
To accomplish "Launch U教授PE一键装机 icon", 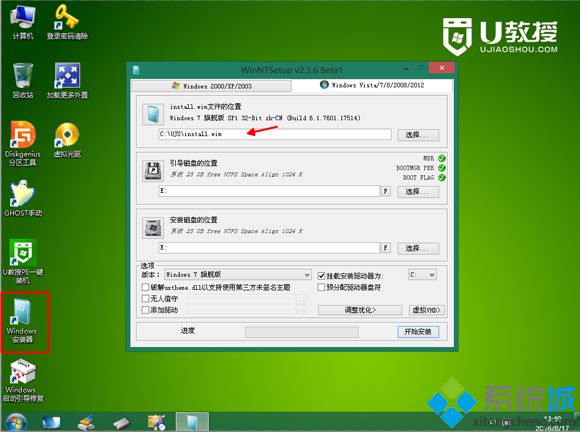I will (x=23, y=261).
